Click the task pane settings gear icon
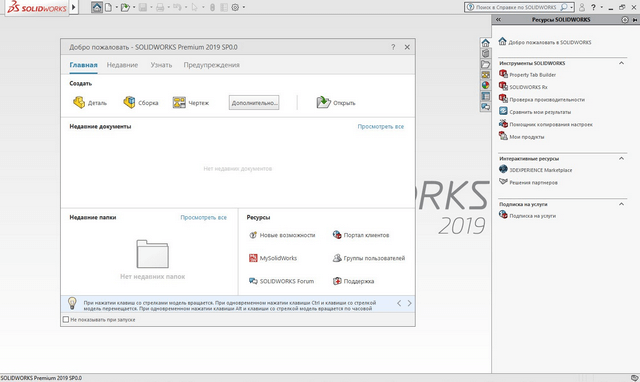The height and width of the screenshot is (382, 640). pos(625,20)
